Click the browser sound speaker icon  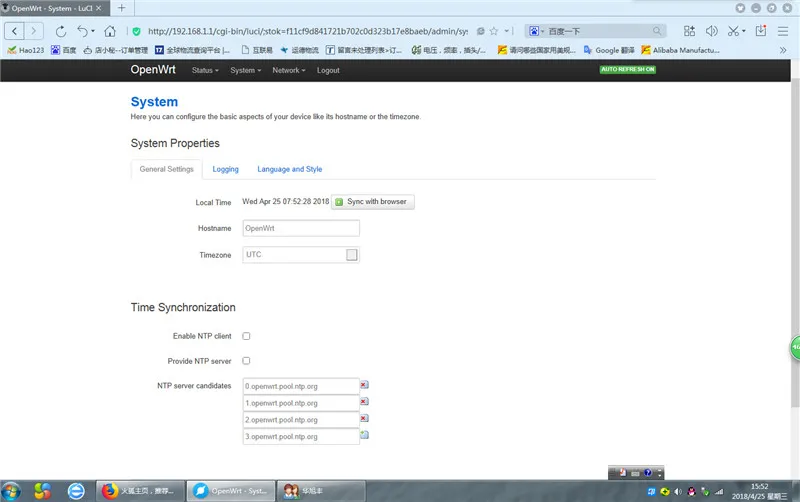[x=711, y=31]
